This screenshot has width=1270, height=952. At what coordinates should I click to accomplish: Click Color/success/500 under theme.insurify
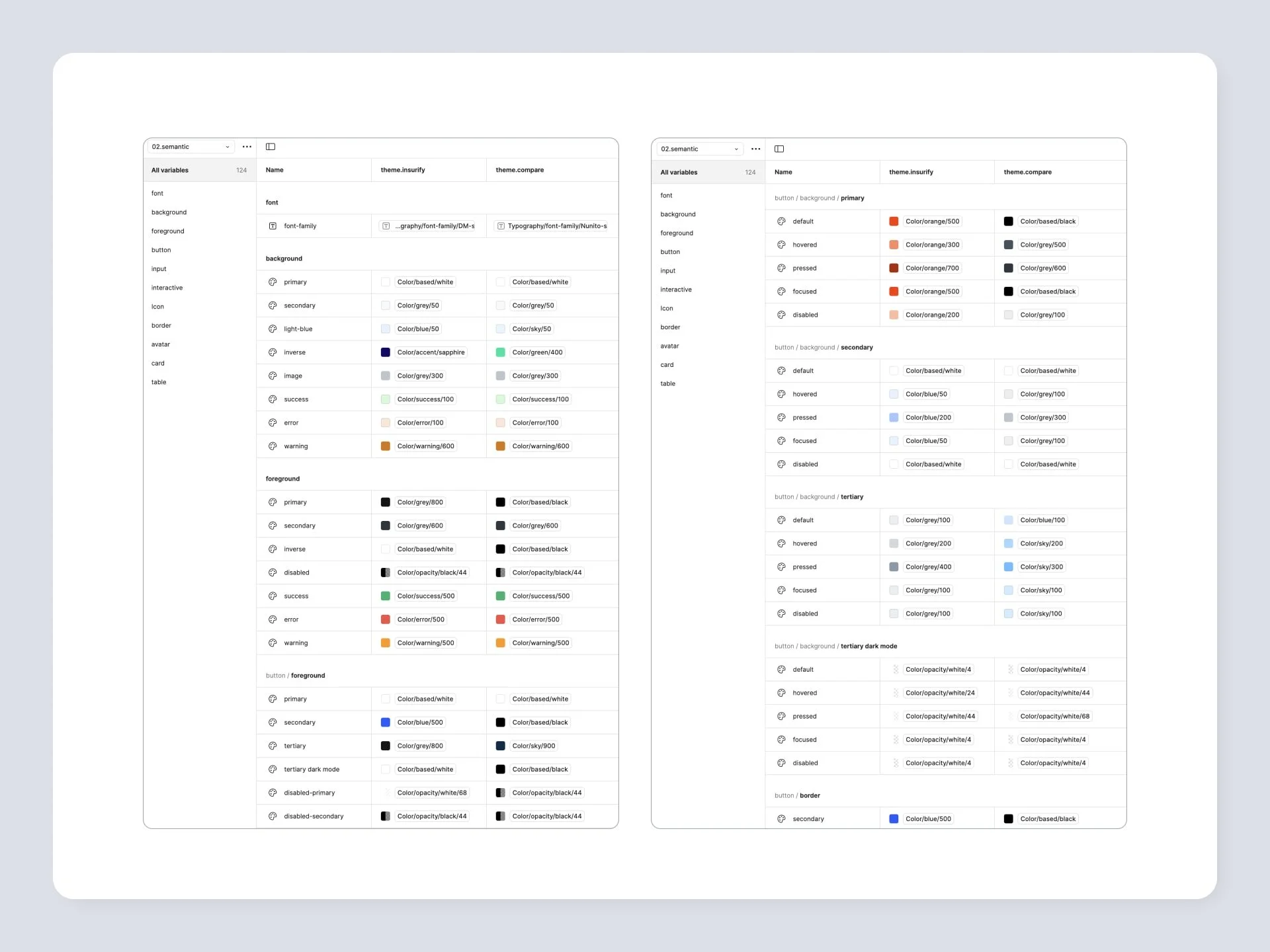click(x=426, y=596)
